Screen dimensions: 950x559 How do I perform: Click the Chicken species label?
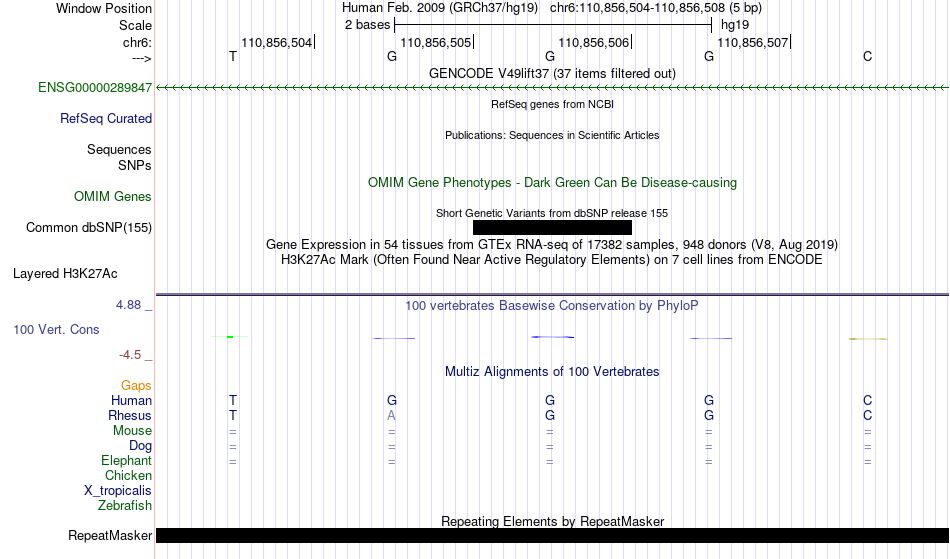pyautogui.click(x=128, y=476)
